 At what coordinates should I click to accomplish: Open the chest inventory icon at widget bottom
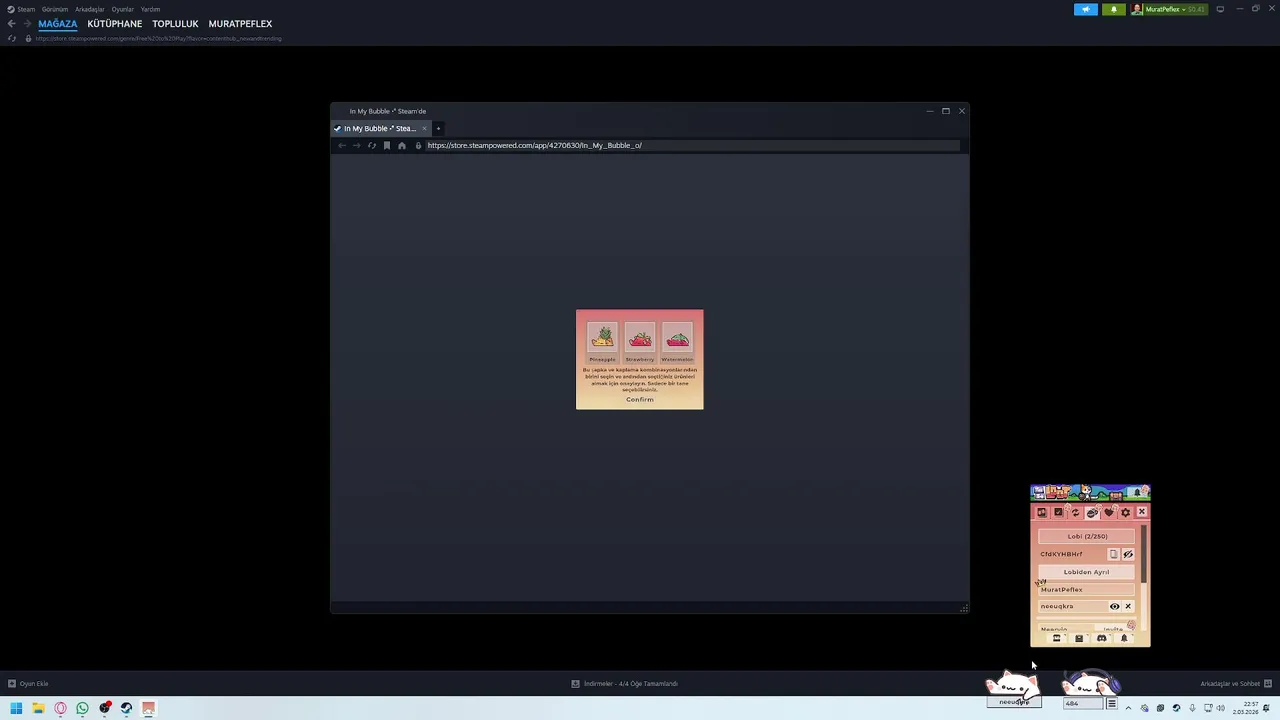coord(1079,638)
